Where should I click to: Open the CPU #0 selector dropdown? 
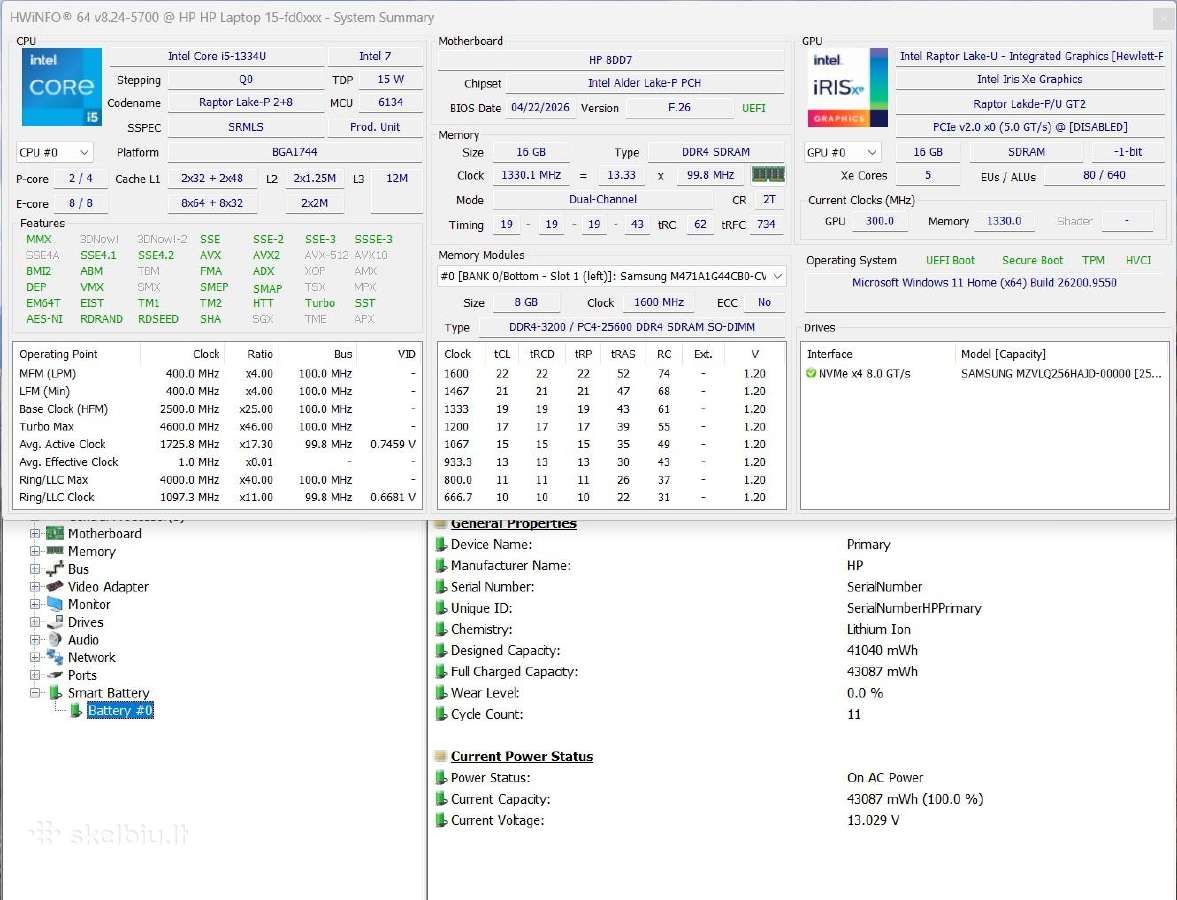tap(54, 152)
